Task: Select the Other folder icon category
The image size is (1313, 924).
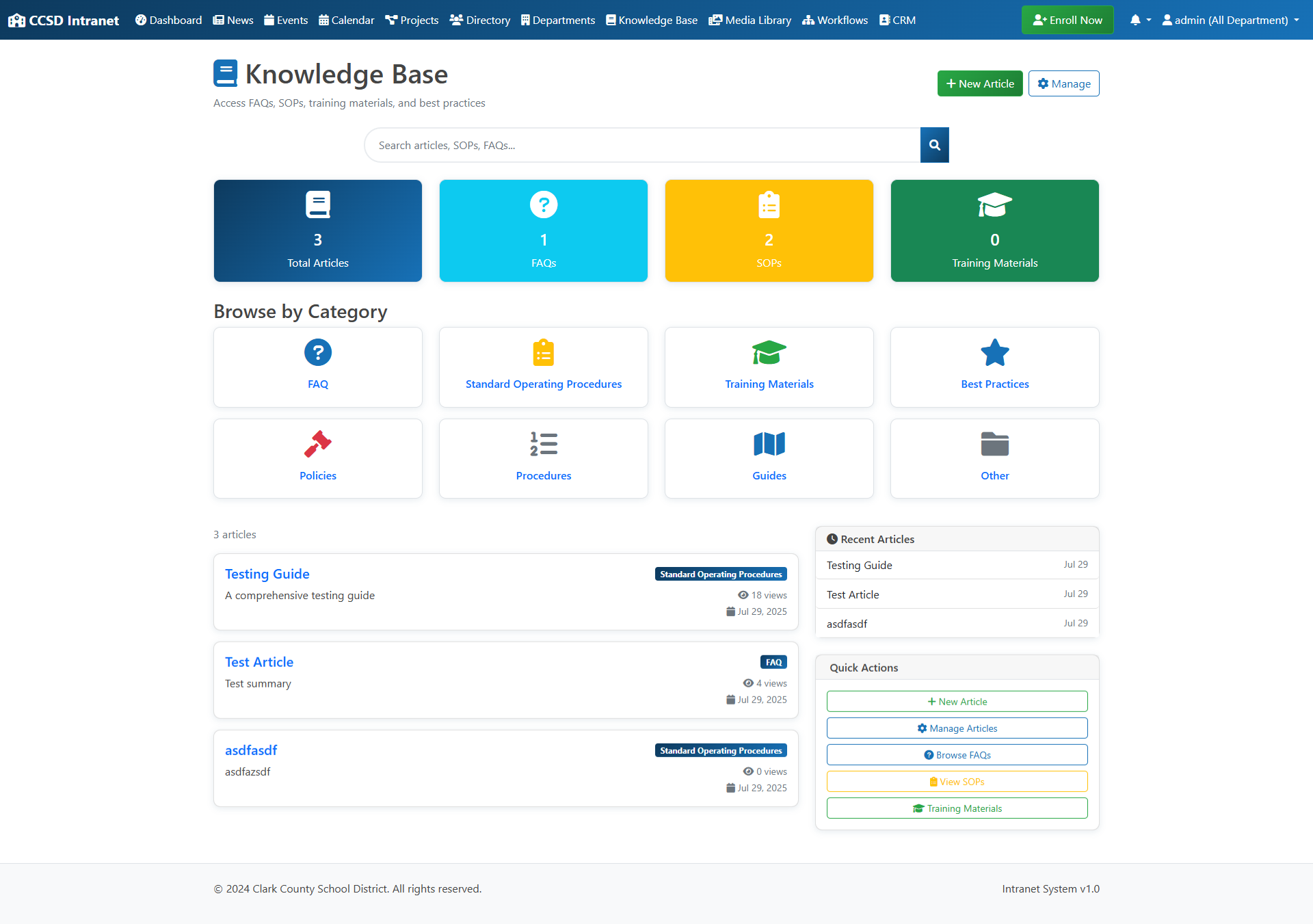Action: click(x=994, y=444)
